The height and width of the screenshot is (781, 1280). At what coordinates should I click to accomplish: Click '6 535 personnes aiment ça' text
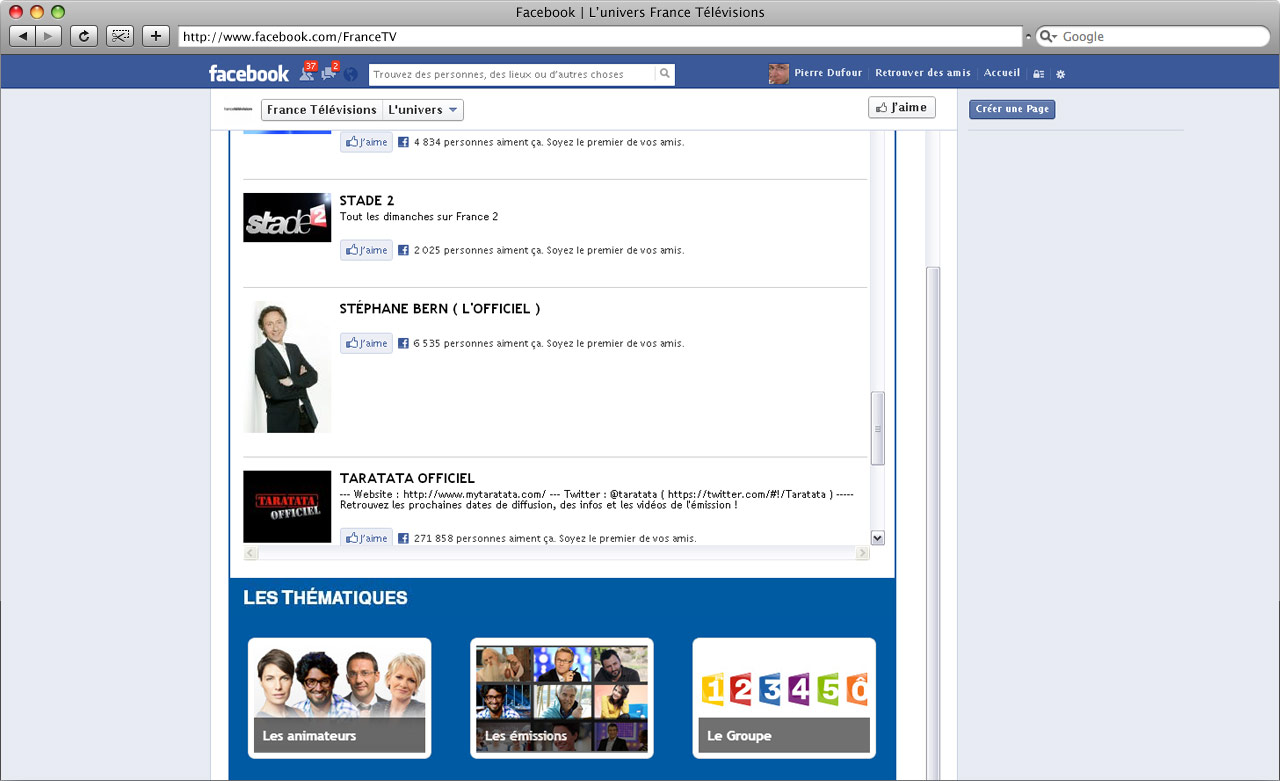(x=478, y=343)
